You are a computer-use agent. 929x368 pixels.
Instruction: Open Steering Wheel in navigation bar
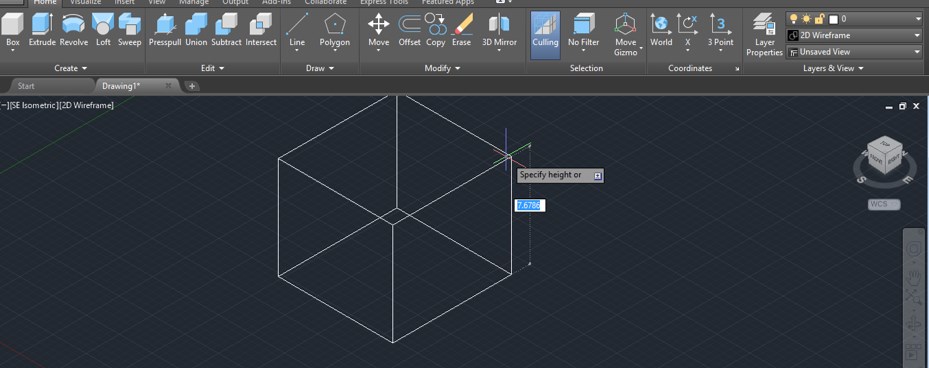pyautogui.click(x=913, y=248)
